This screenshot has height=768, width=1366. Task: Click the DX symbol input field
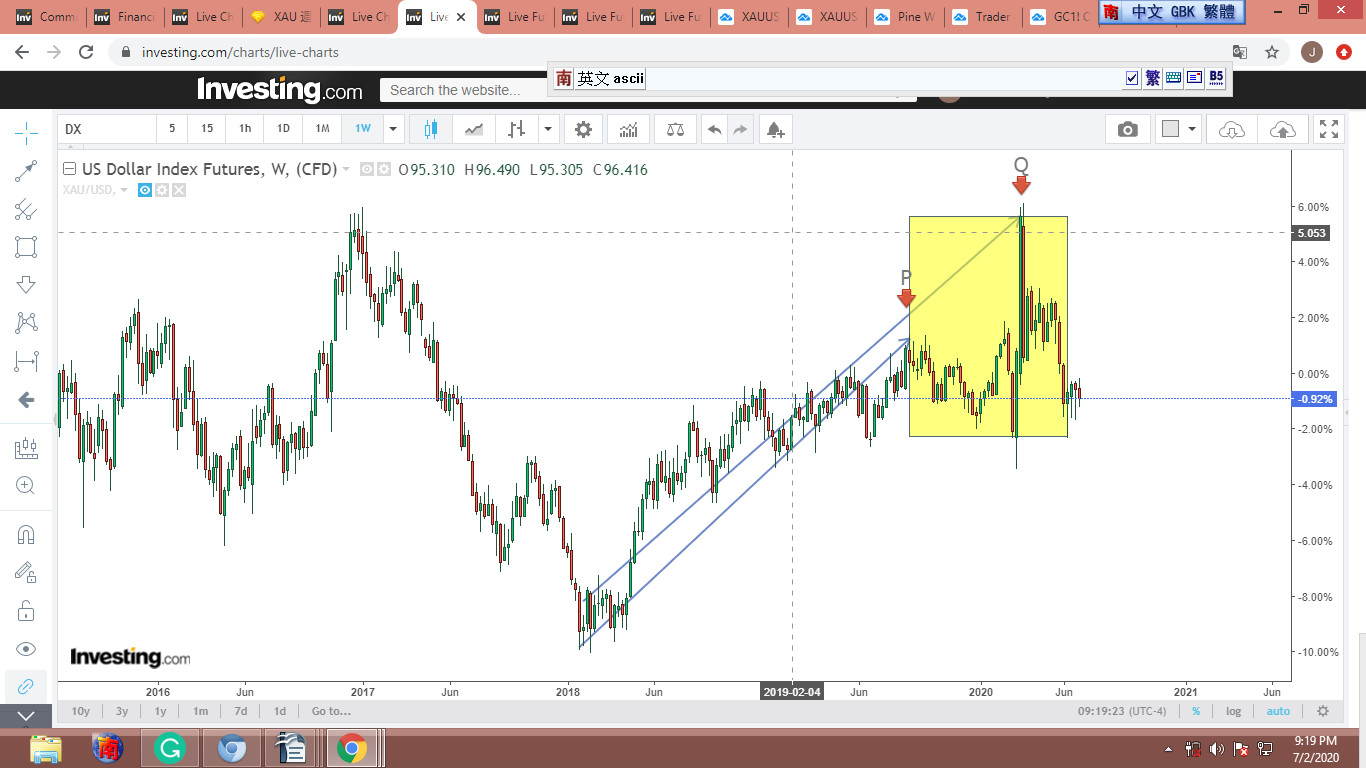pos(106,129)
